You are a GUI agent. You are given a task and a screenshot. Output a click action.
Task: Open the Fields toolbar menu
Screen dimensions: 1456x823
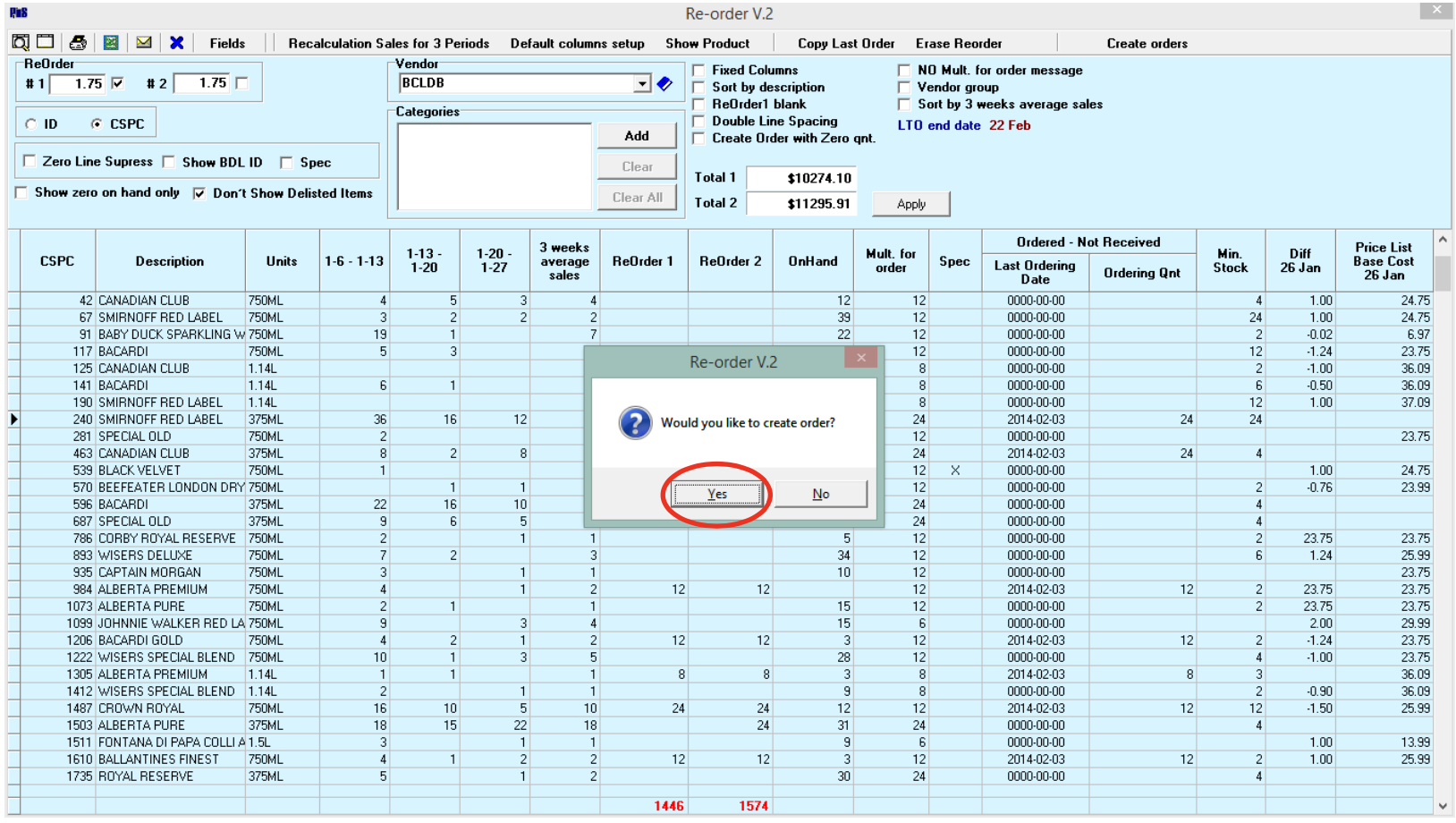point(227,43)
